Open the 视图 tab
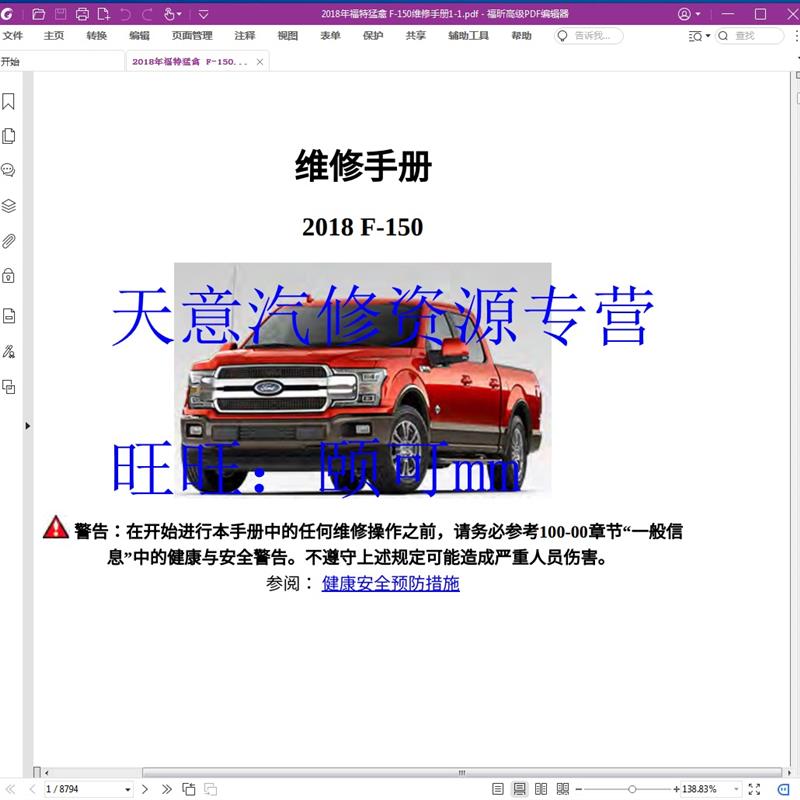Screen dimensions: 800x800 tap(288, 36)
